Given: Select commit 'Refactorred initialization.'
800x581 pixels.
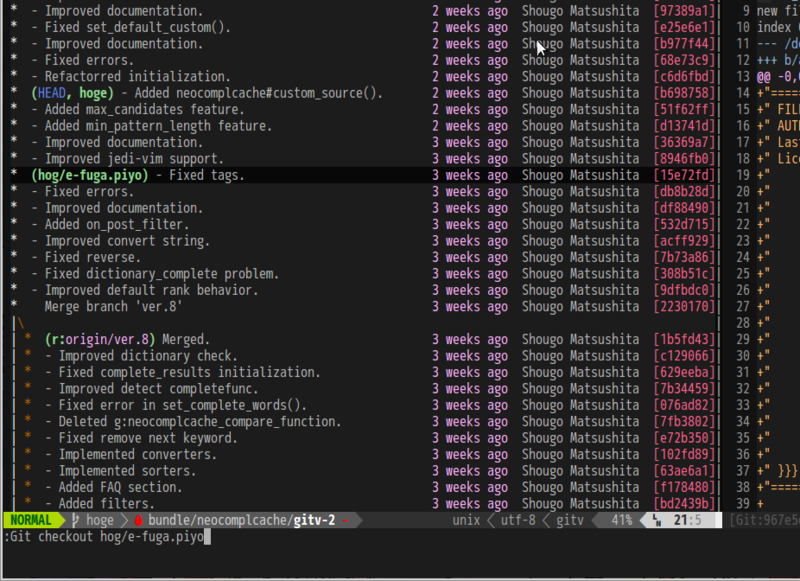Looking at the screenshot, I should click(x=138, y=77).
